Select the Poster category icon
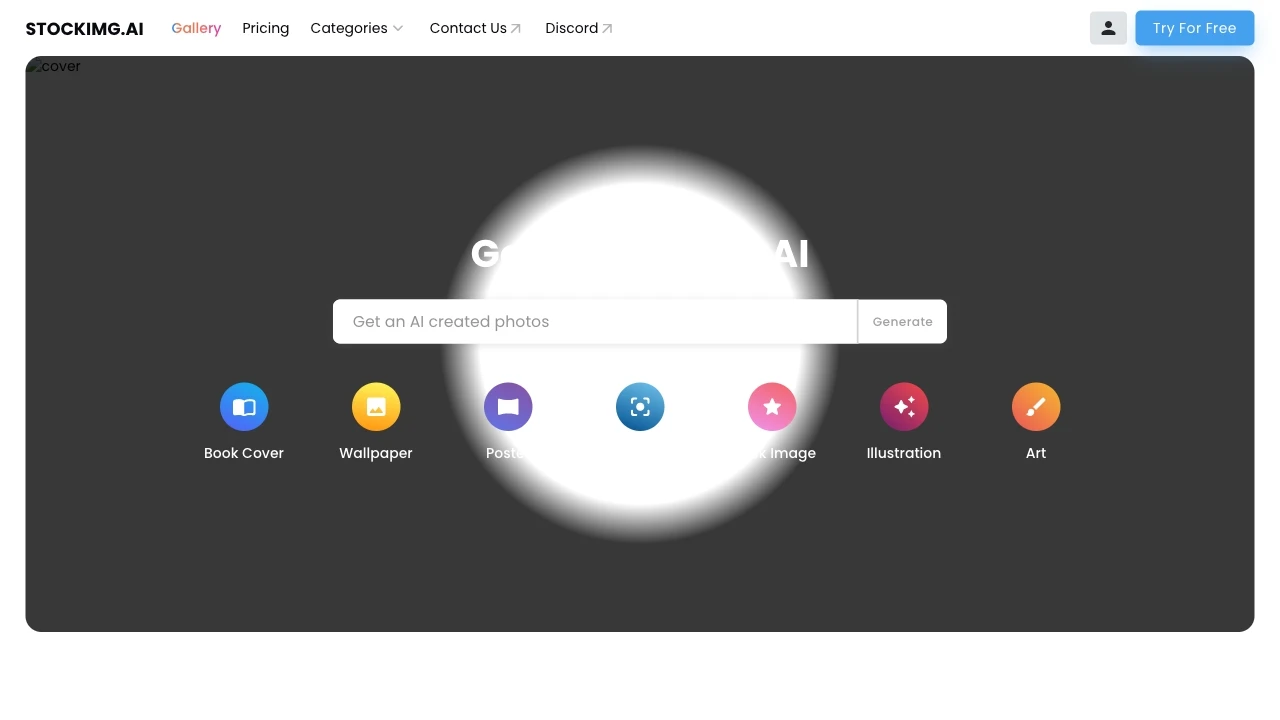The height and width of the screenshot is (720, 1280). tap(508, 406)
